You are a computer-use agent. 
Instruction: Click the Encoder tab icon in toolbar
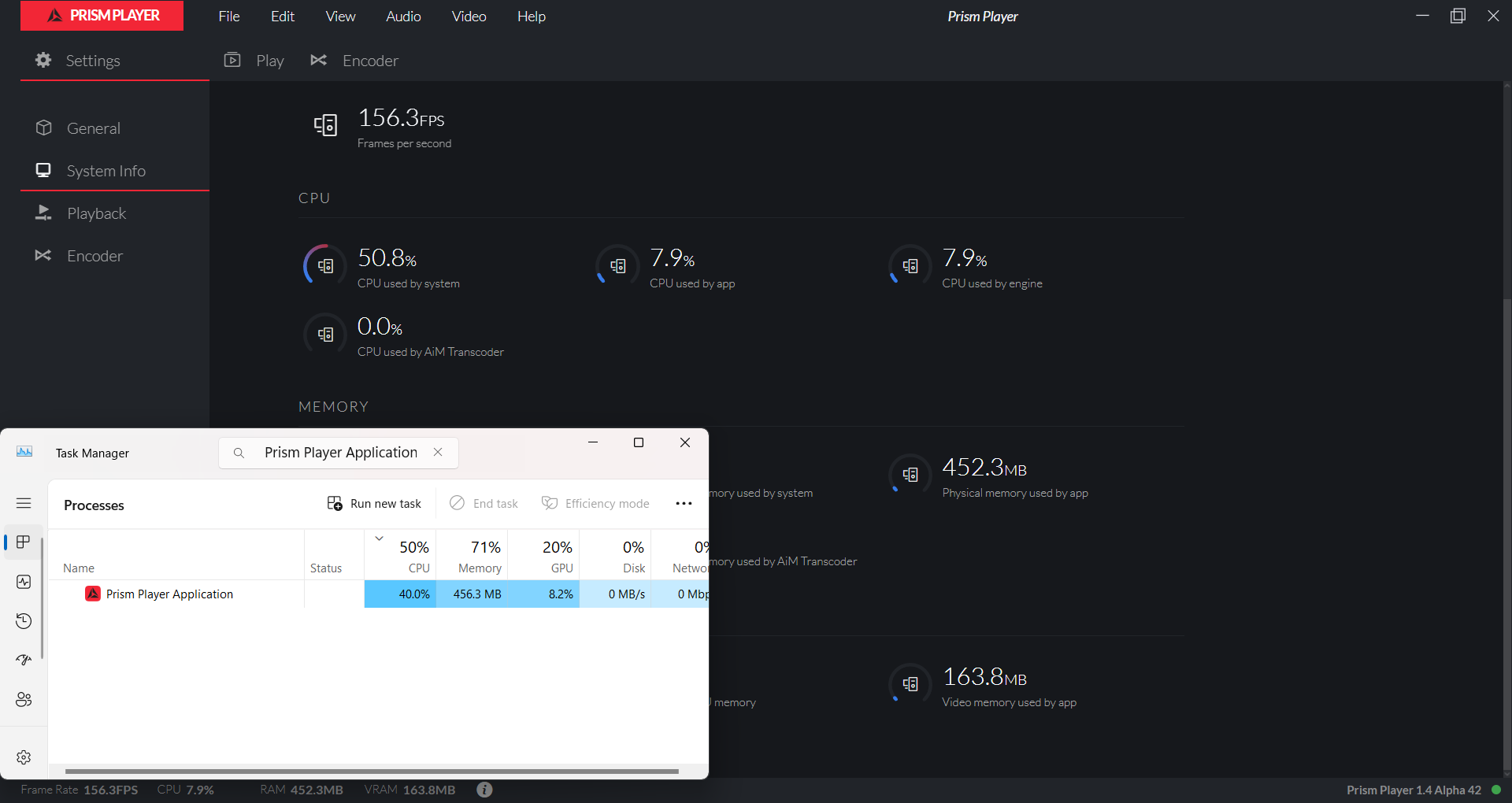click(x=318, y=60)
